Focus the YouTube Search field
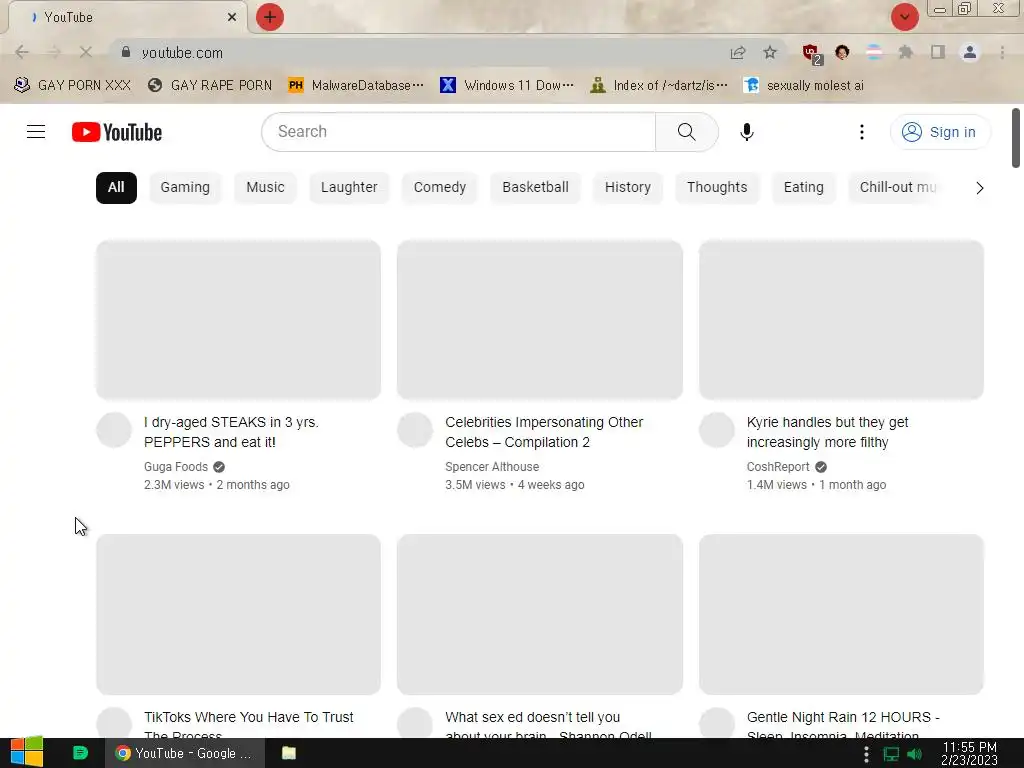 458,132
